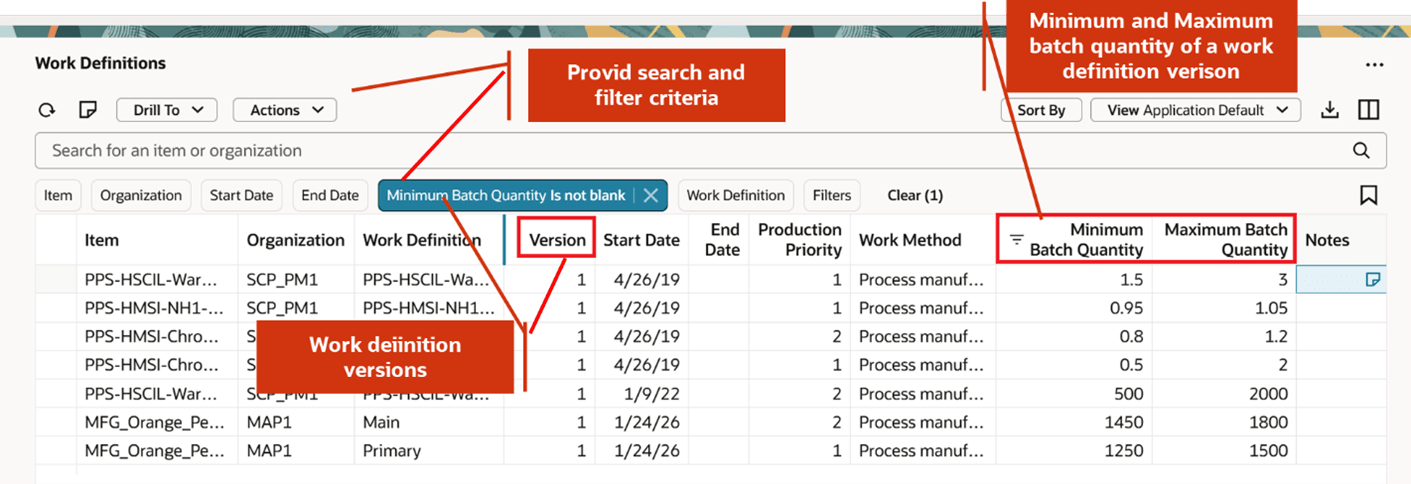Click the refresh icon in Work Definitions toolbar
Screen dimensions: 1411x484
click(47, 110)
